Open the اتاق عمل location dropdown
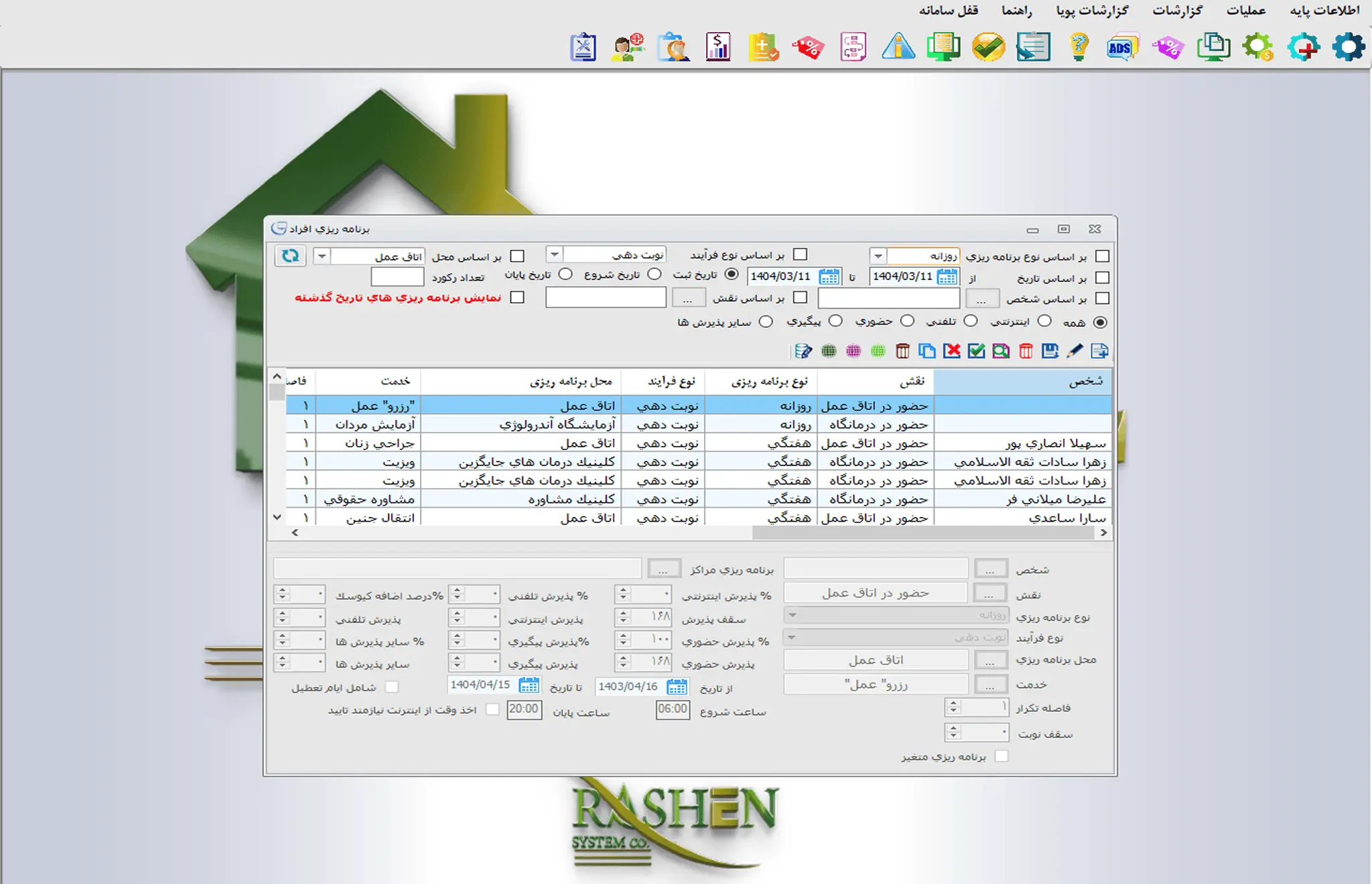The width and height of the screenshot is (1372, 884). 322,256
